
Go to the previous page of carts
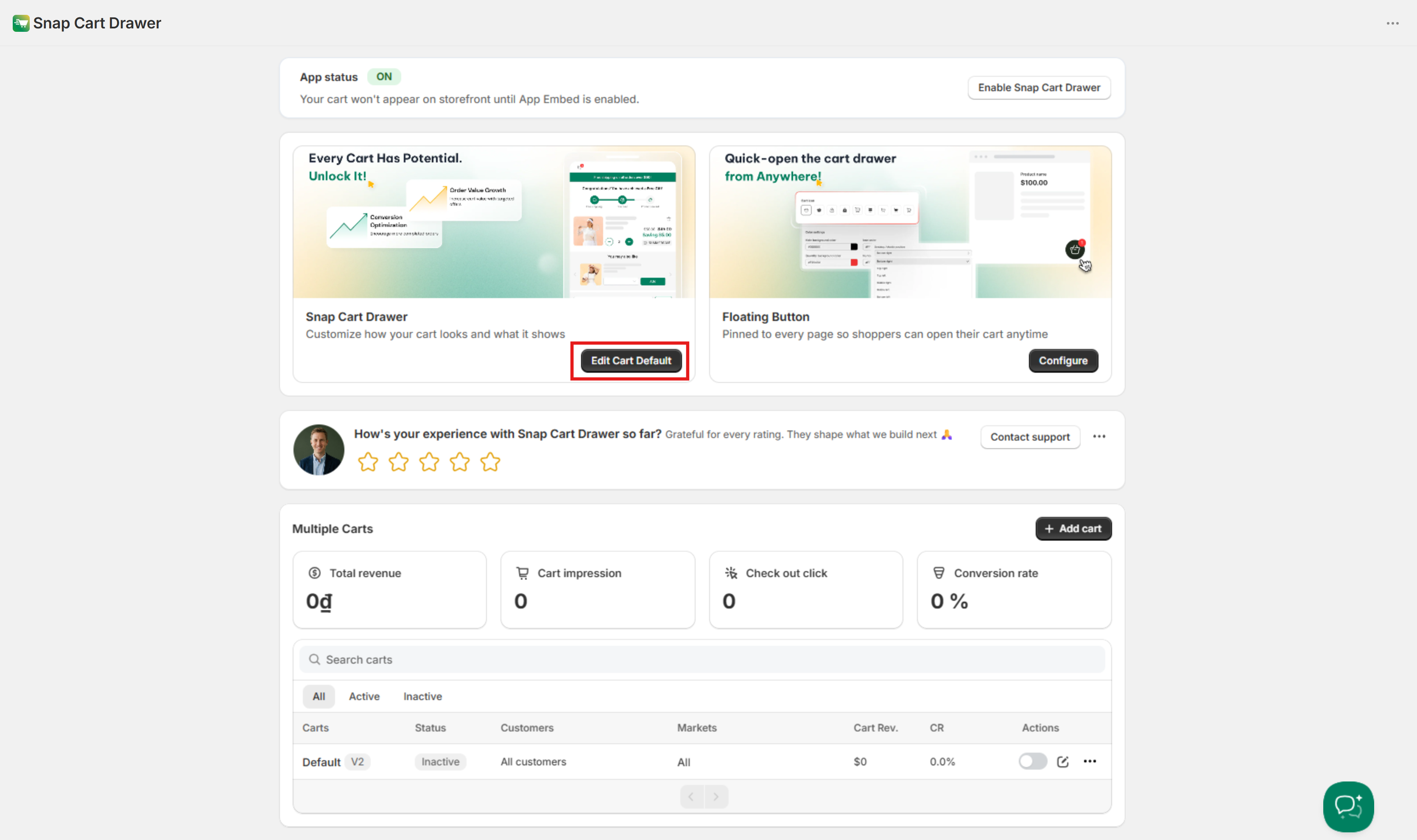click(691, 797)
